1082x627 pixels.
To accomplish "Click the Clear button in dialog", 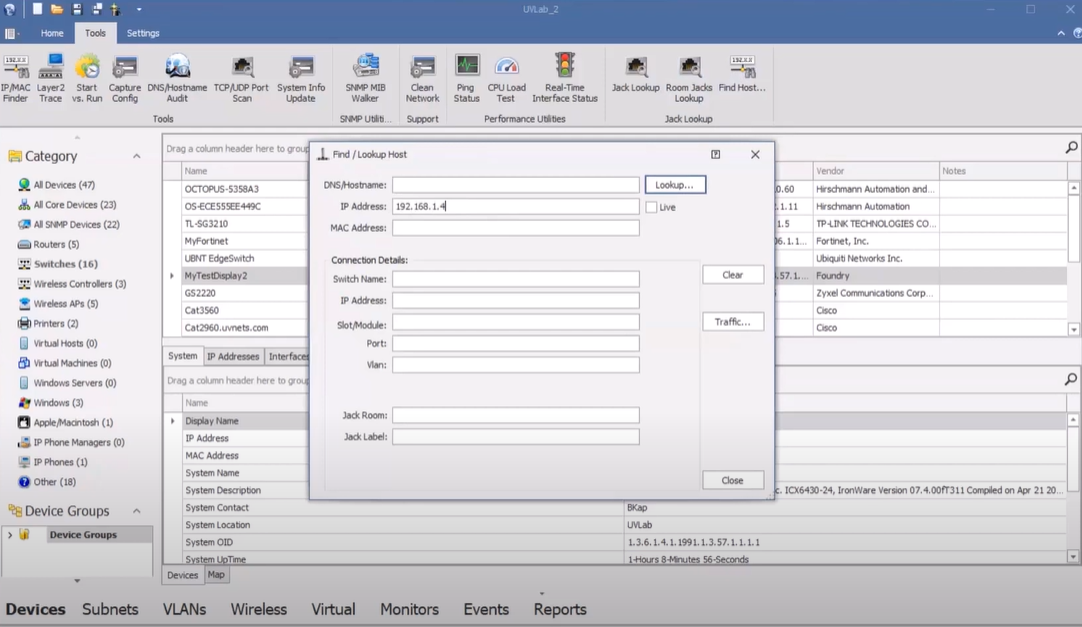I will 733,275.
